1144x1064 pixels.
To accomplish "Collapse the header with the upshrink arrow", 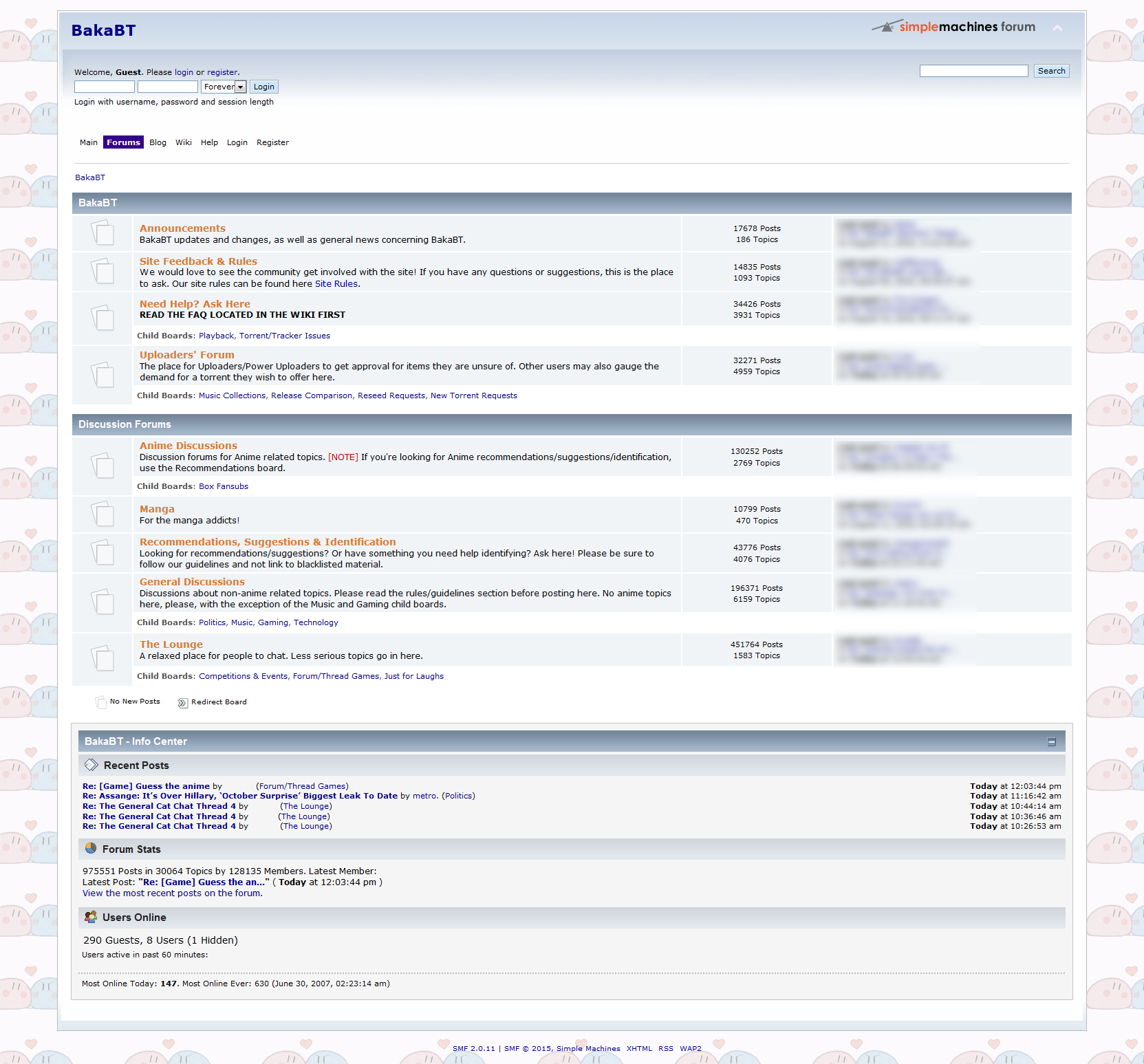I will (x=1057, y=28).
